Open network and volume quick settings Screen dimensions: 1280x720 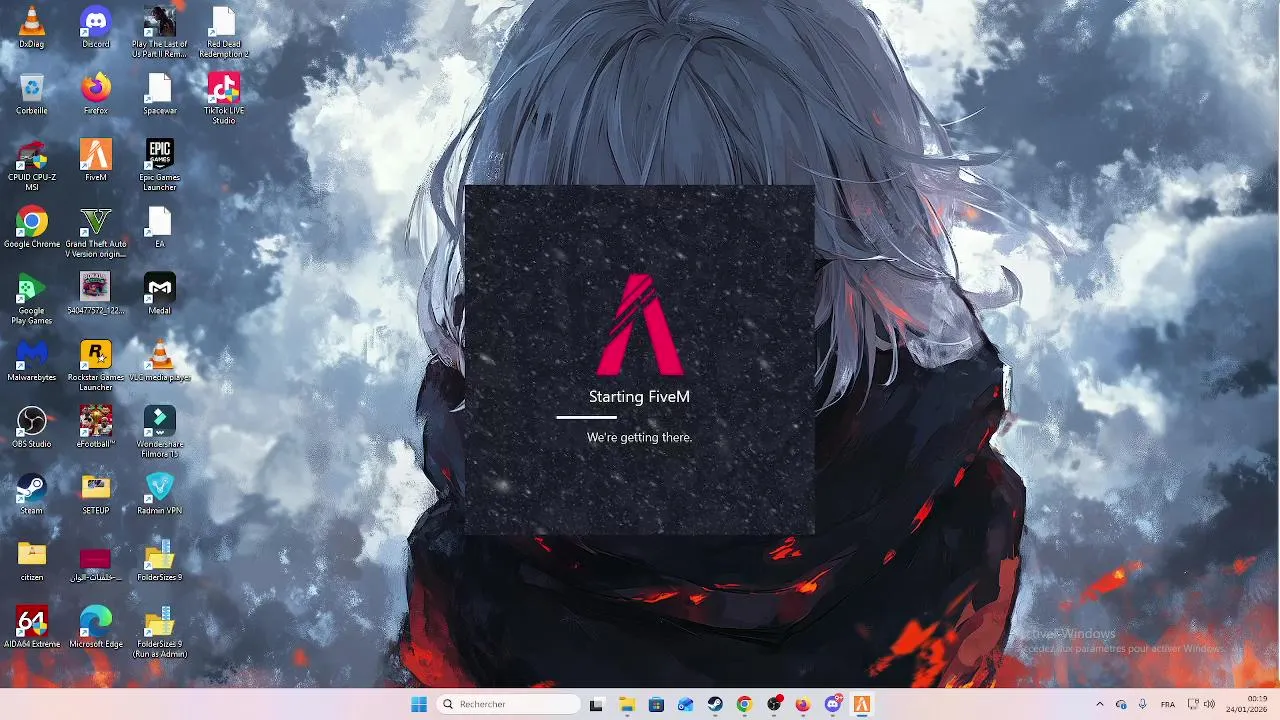coord(1200,704)
